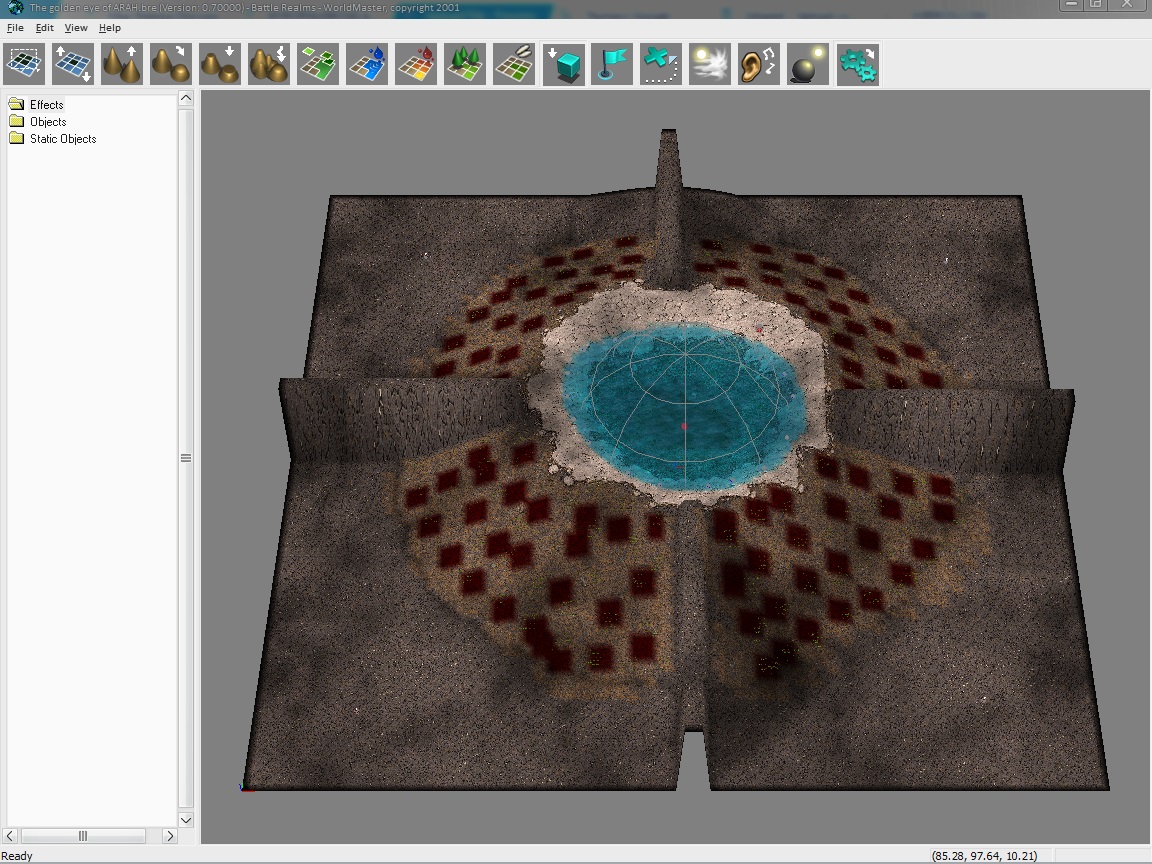Click the horizontal scroll left arrow
This screenshot has height=864, width=1152.
[10, 835]
